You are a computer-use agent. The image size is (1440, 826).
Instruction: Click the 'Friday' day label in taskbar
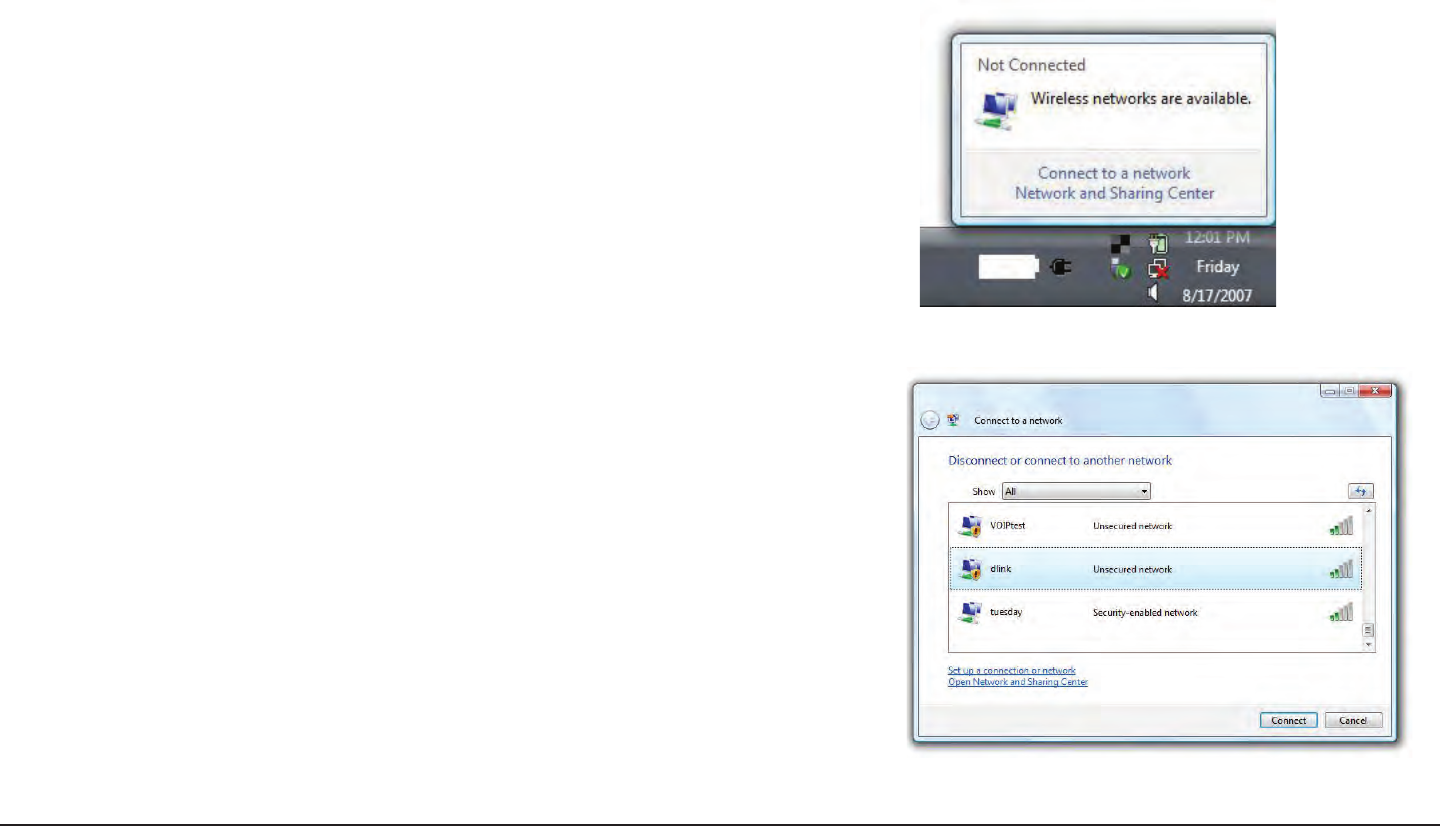(x=1217, y=267)
